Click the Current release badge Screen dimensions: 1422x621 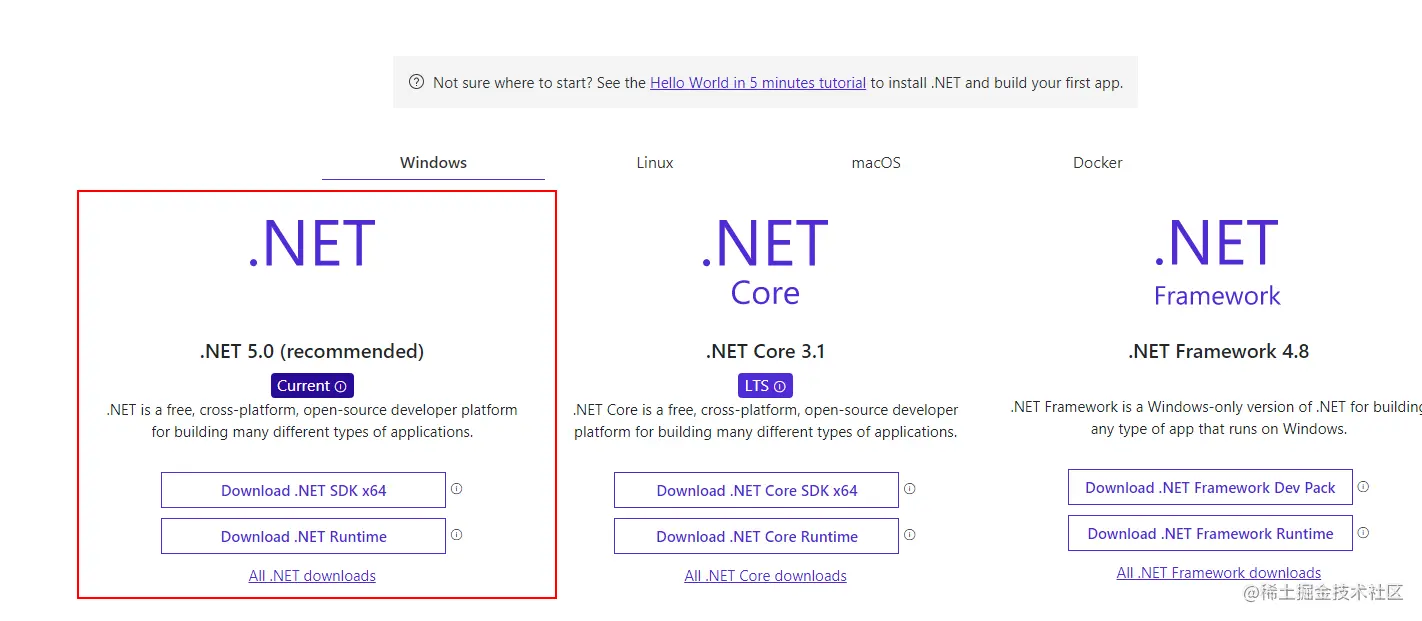click(x=312, y=386)
